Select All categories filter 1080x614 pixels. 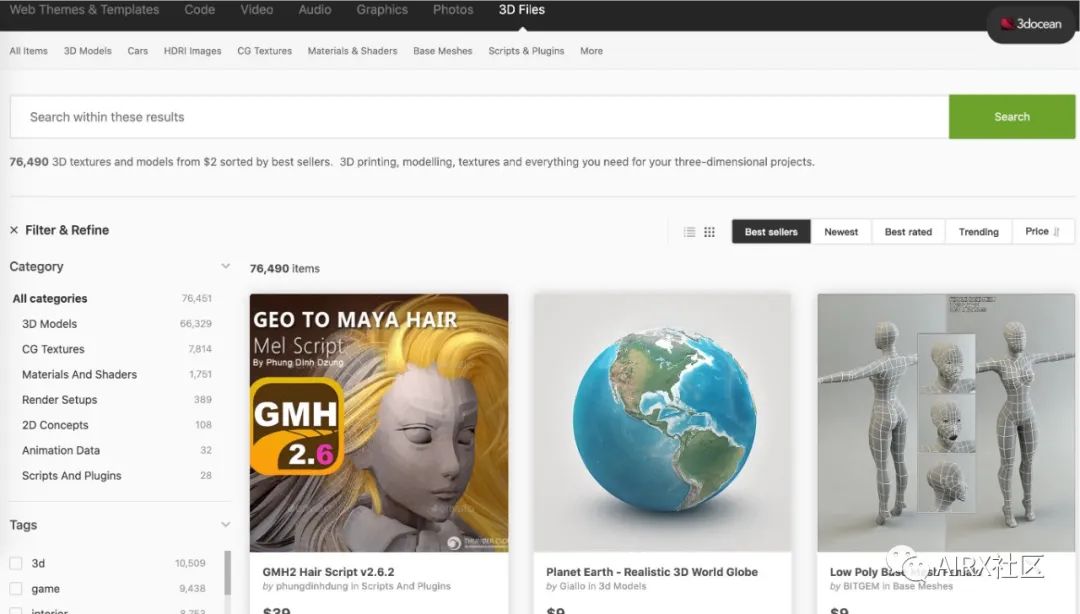50,299
